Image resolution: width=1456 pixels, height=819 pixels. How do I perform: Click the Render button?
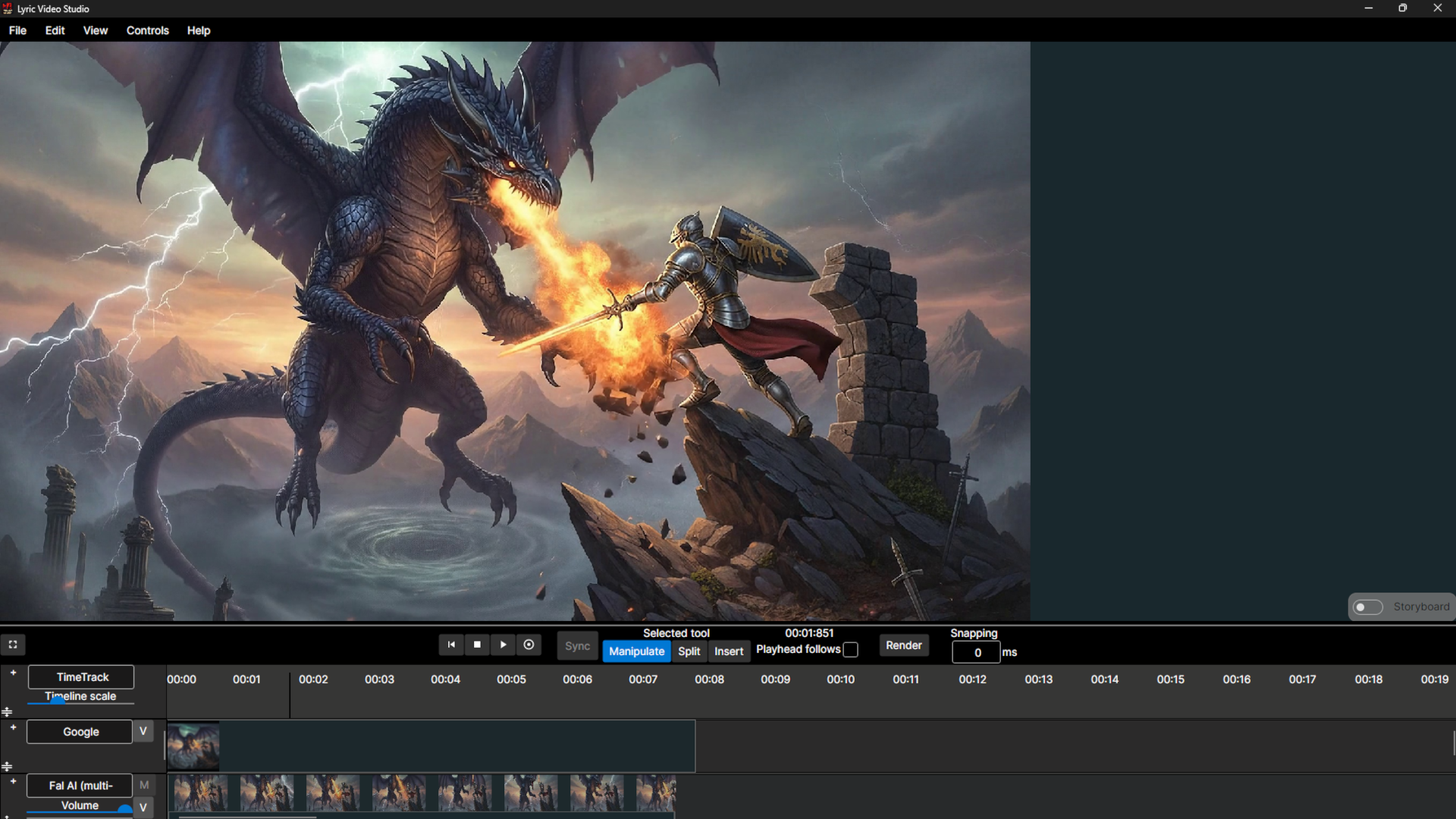[903, 645]
